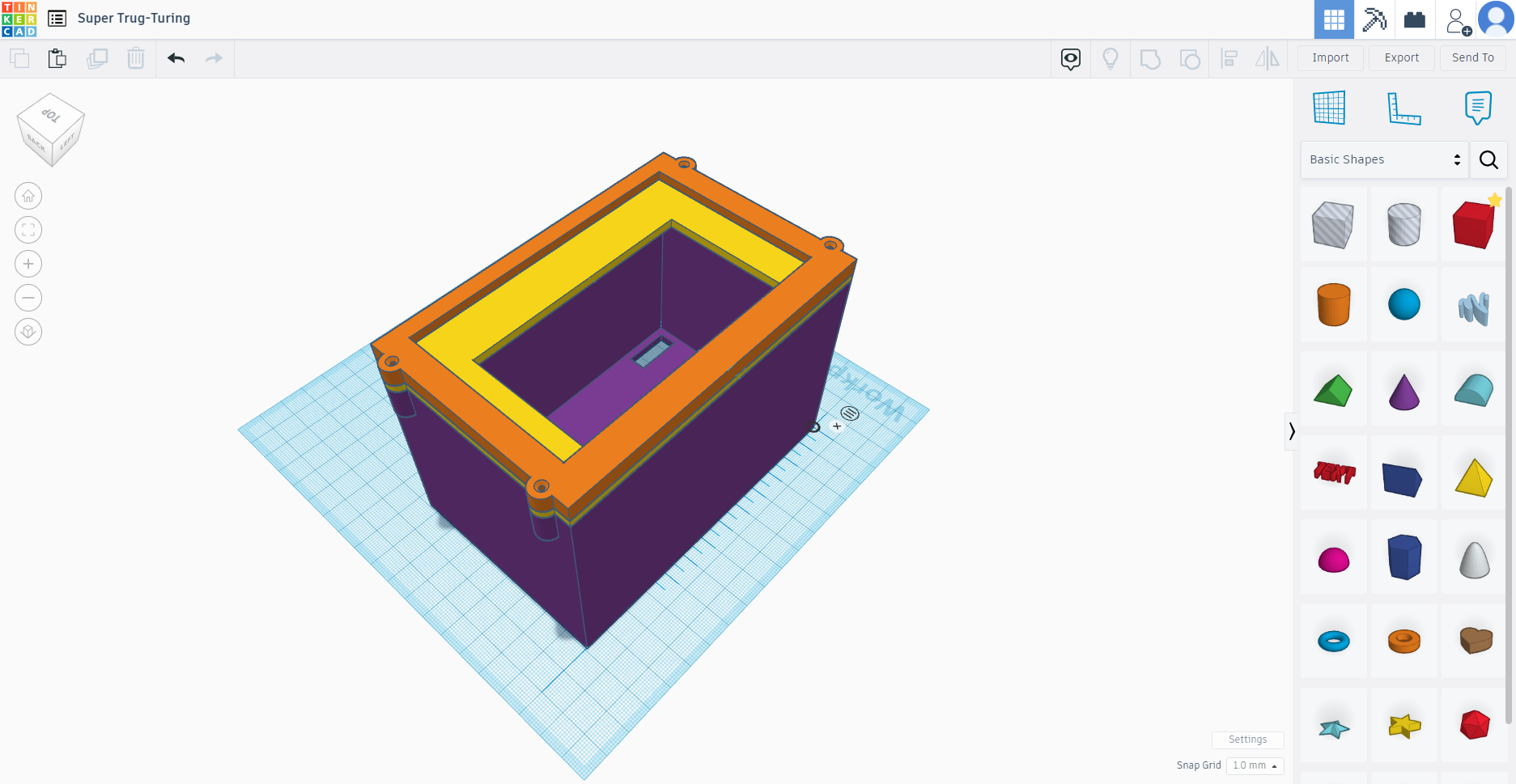Click the Ruler tool icon
Viewport: 1516px width, 784px height.
pos(1404,108)
